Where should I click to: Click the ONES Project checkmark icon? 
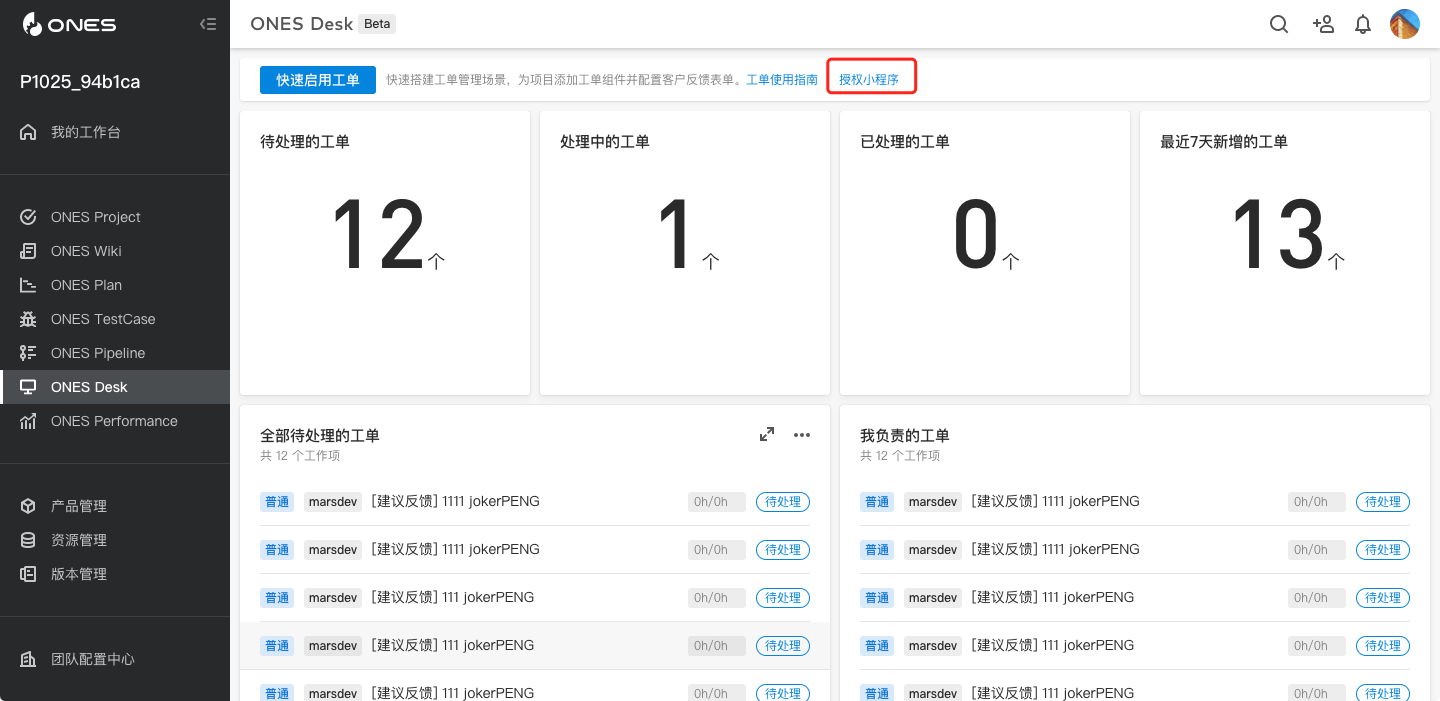tap(28, 217)
